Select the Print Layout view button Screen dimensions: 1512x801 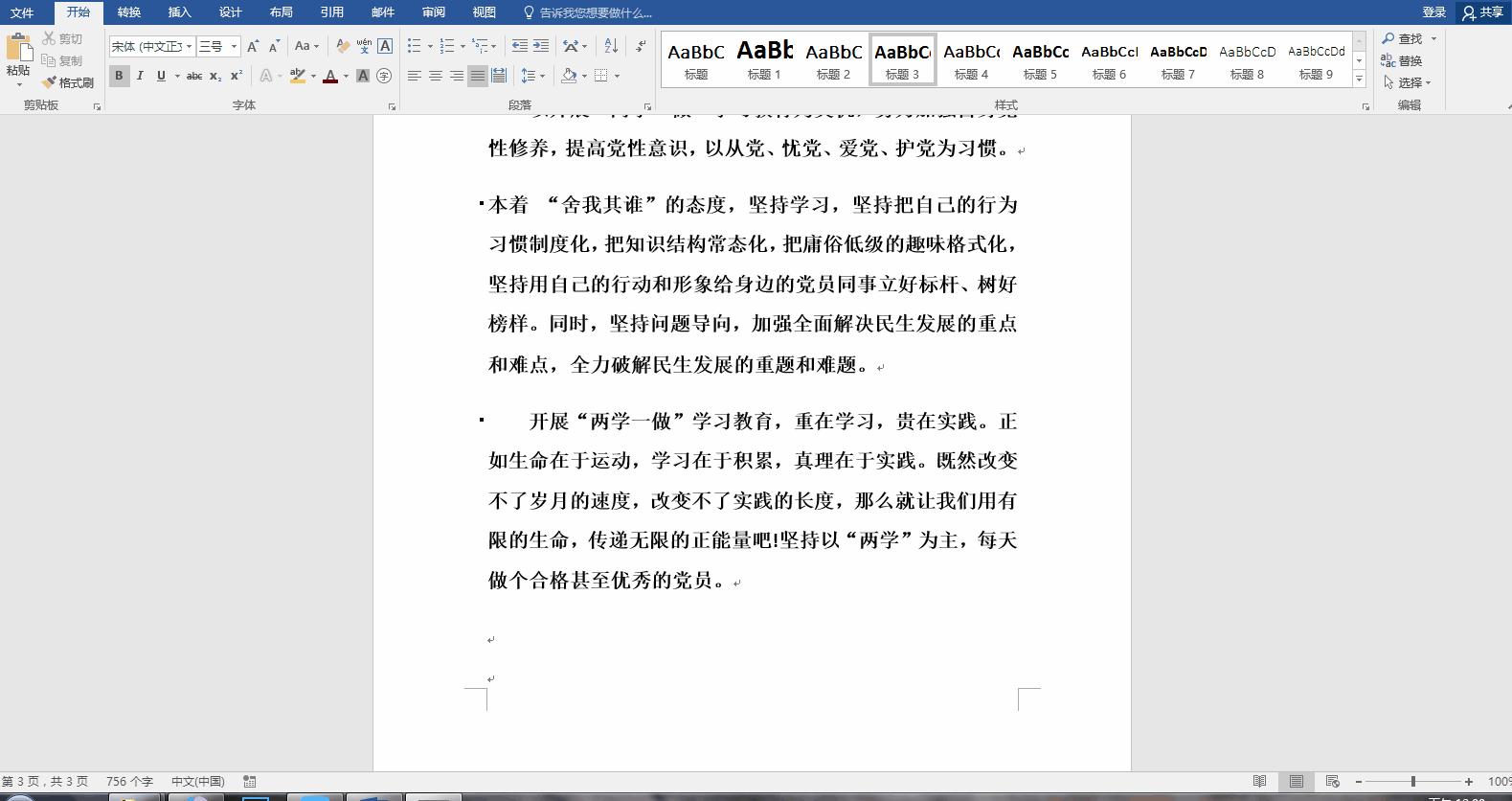[x=1296, y=782]
